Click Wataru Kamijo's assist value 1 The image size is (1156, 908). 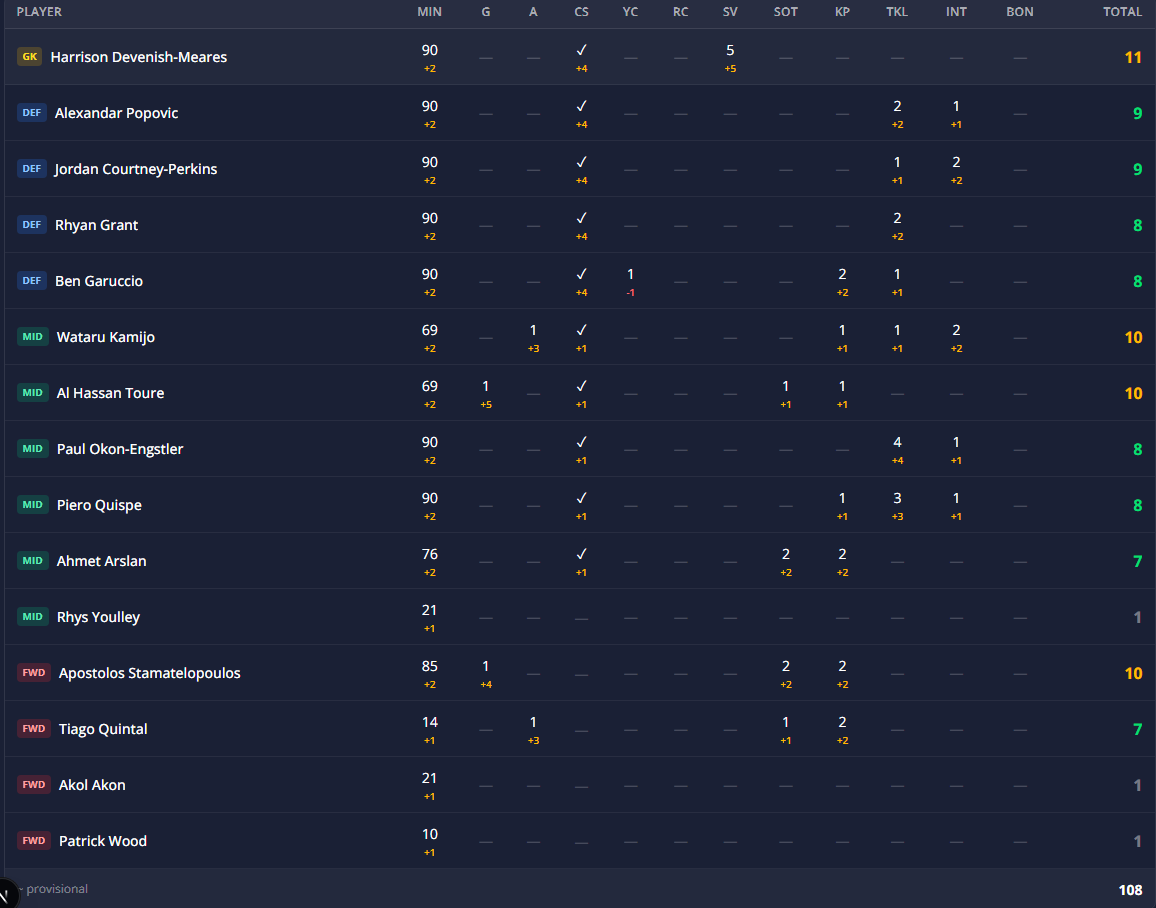[533, 330]
